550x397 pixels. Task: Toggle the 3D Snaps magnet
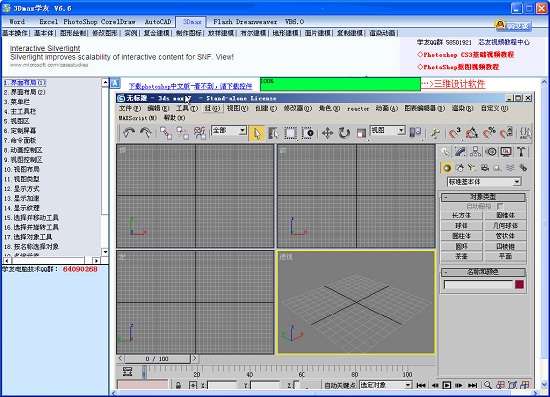point(455,133)
